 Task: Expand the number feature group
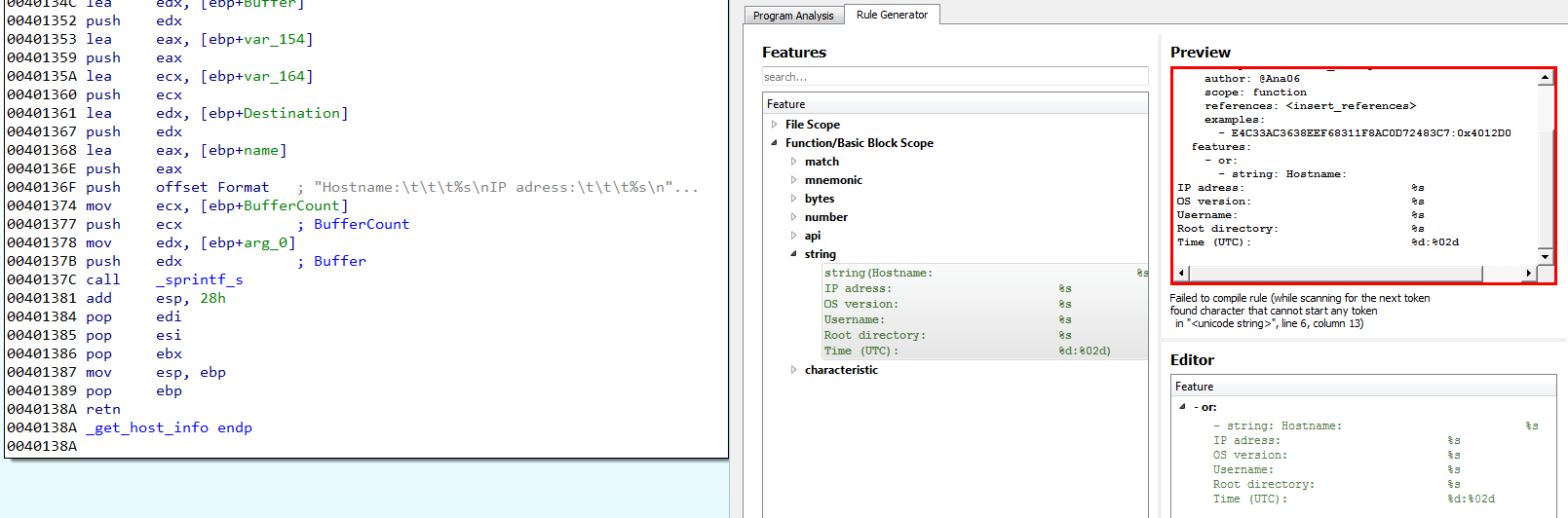(x=793, y=217)
